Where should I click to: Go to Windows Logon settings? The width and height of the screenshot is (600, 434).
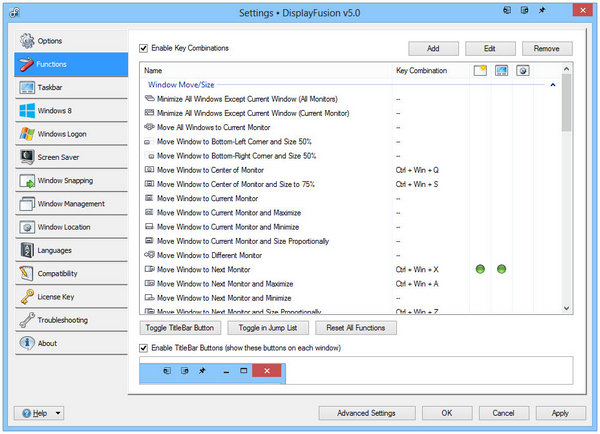(71, 134)
